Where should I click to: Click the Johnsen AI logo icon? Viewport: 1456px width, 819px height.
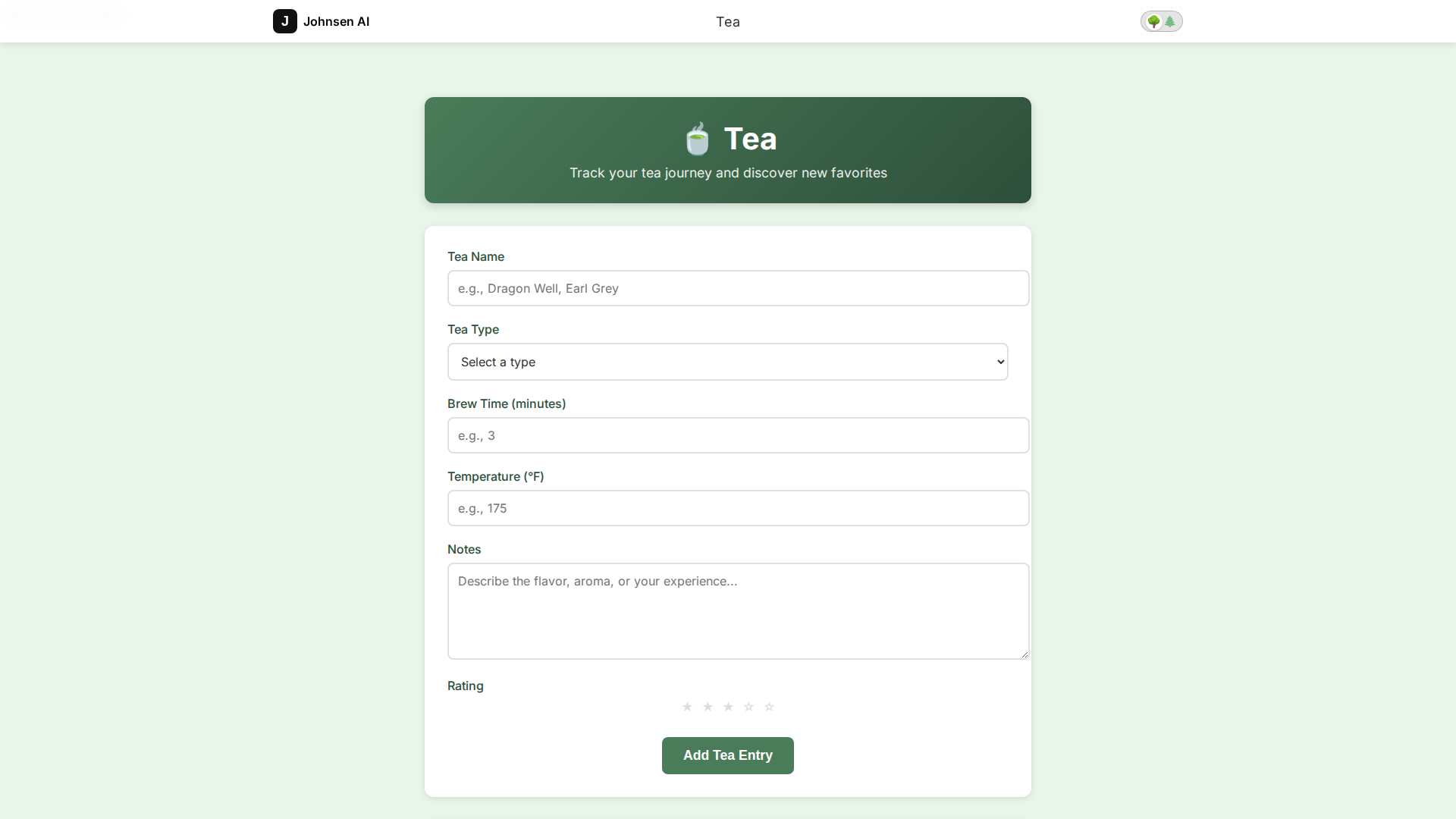285,21
